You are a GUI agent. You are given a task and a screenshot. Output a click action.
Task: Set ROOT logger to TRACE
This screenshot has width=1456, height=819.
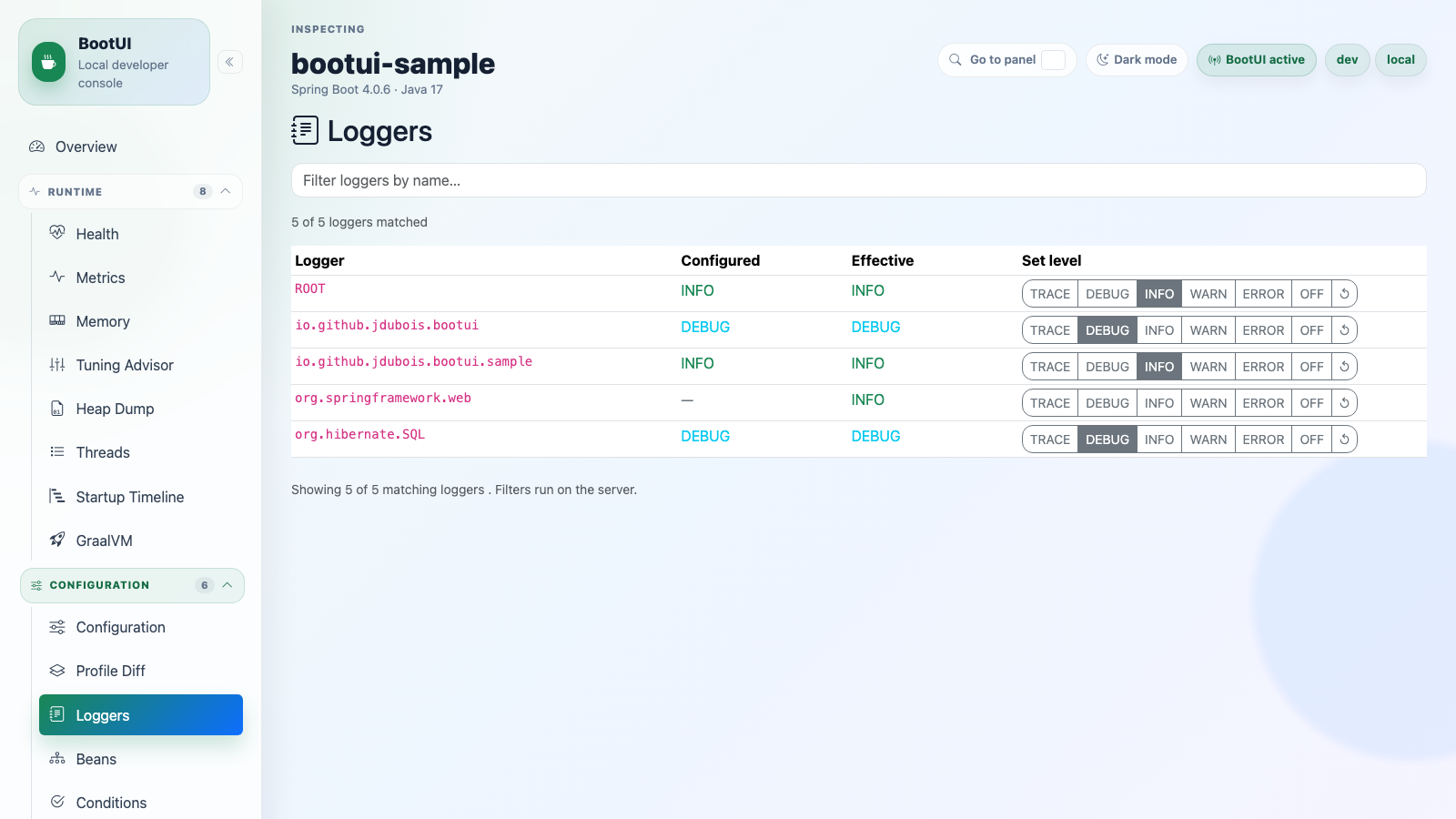1050,294
